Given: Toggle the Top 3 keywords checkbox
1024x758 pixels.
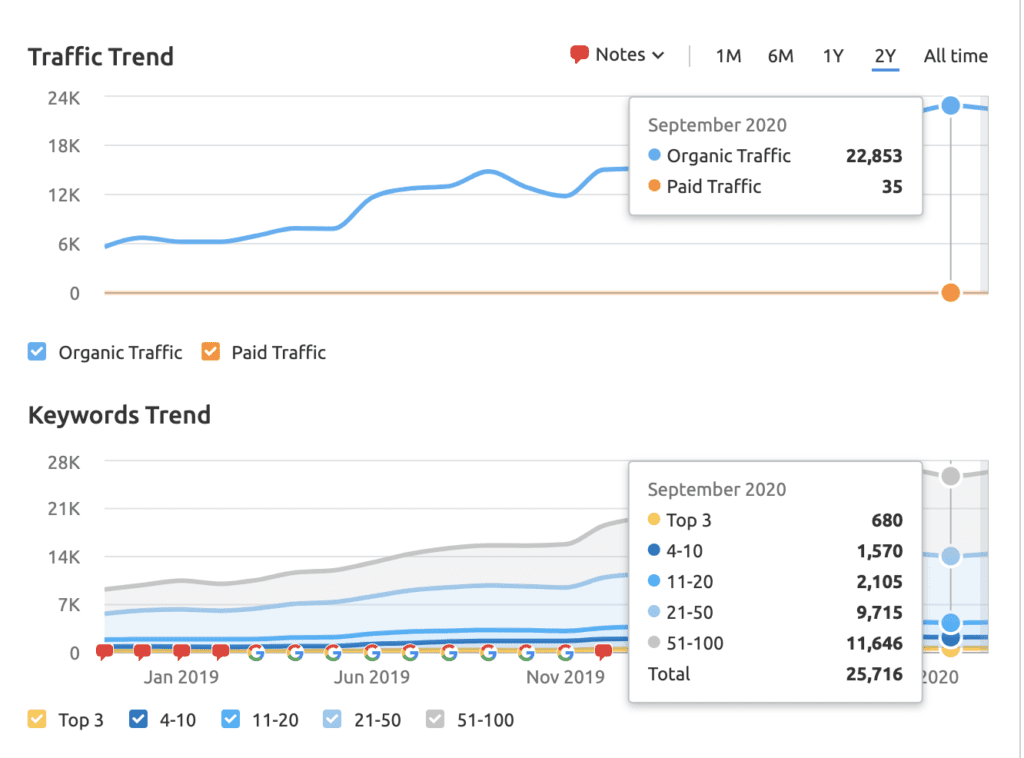Looking at the screenshot, I should (x=37, y=719).
